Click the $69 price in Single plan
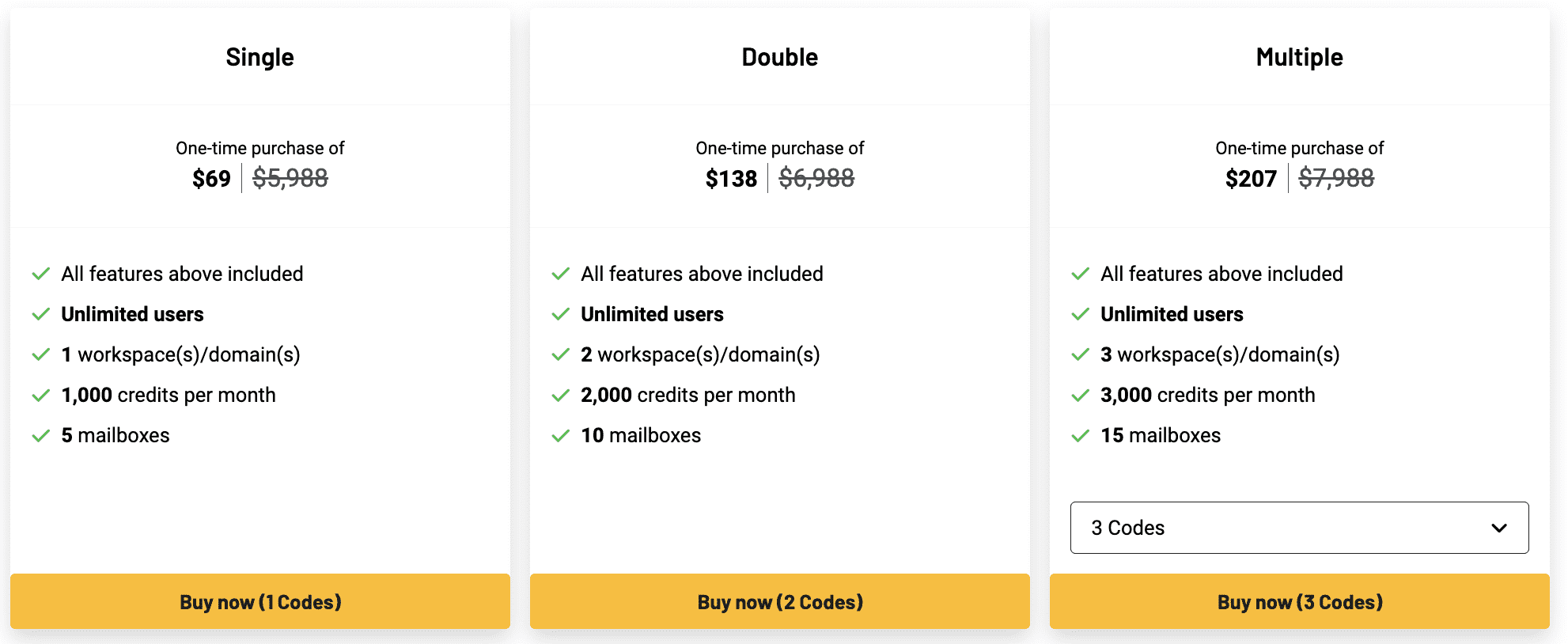Screen dimensions: 1568x644 [211, 179]
